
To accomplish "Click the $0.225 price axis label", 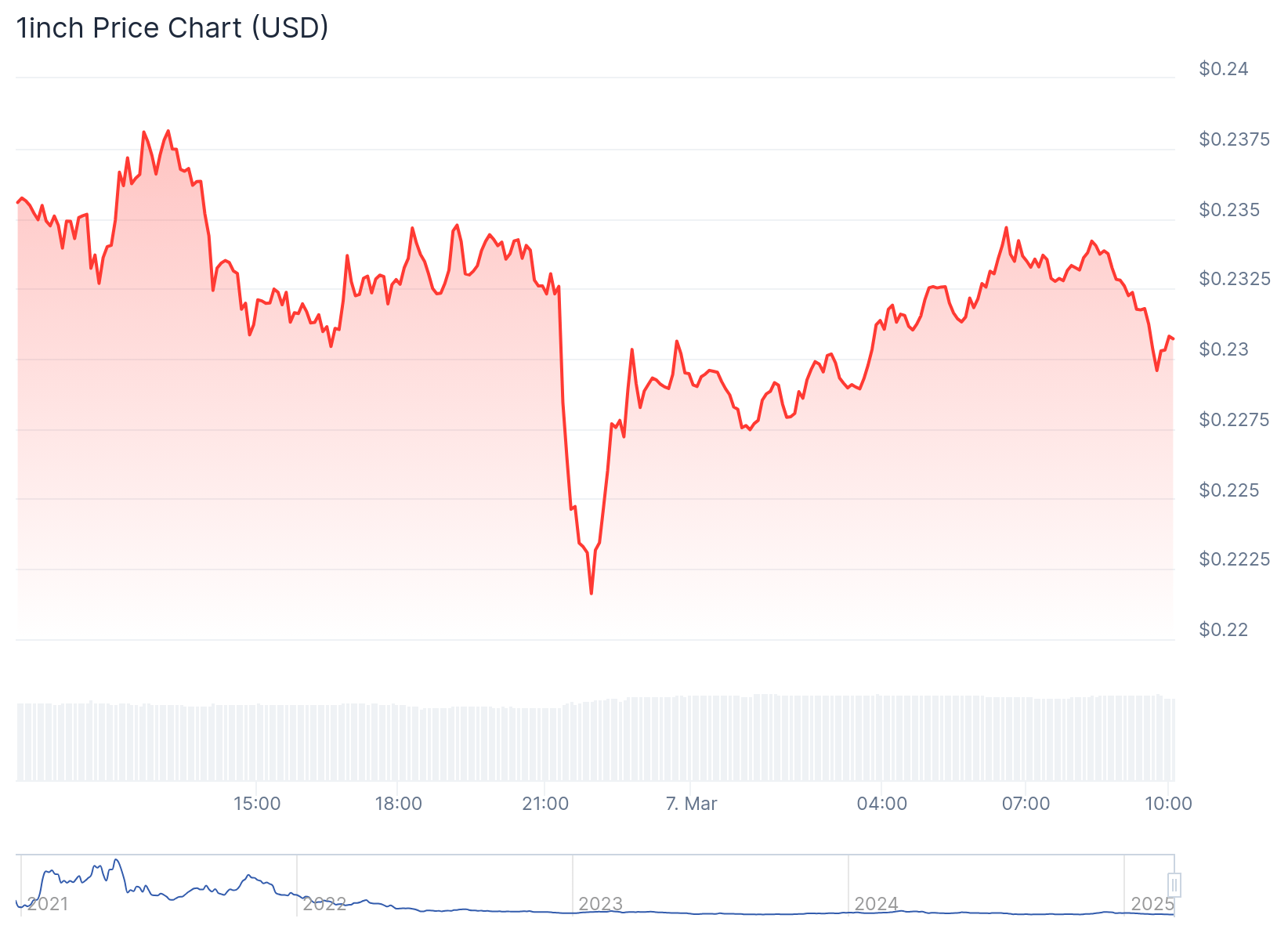I will [1229, 490].
